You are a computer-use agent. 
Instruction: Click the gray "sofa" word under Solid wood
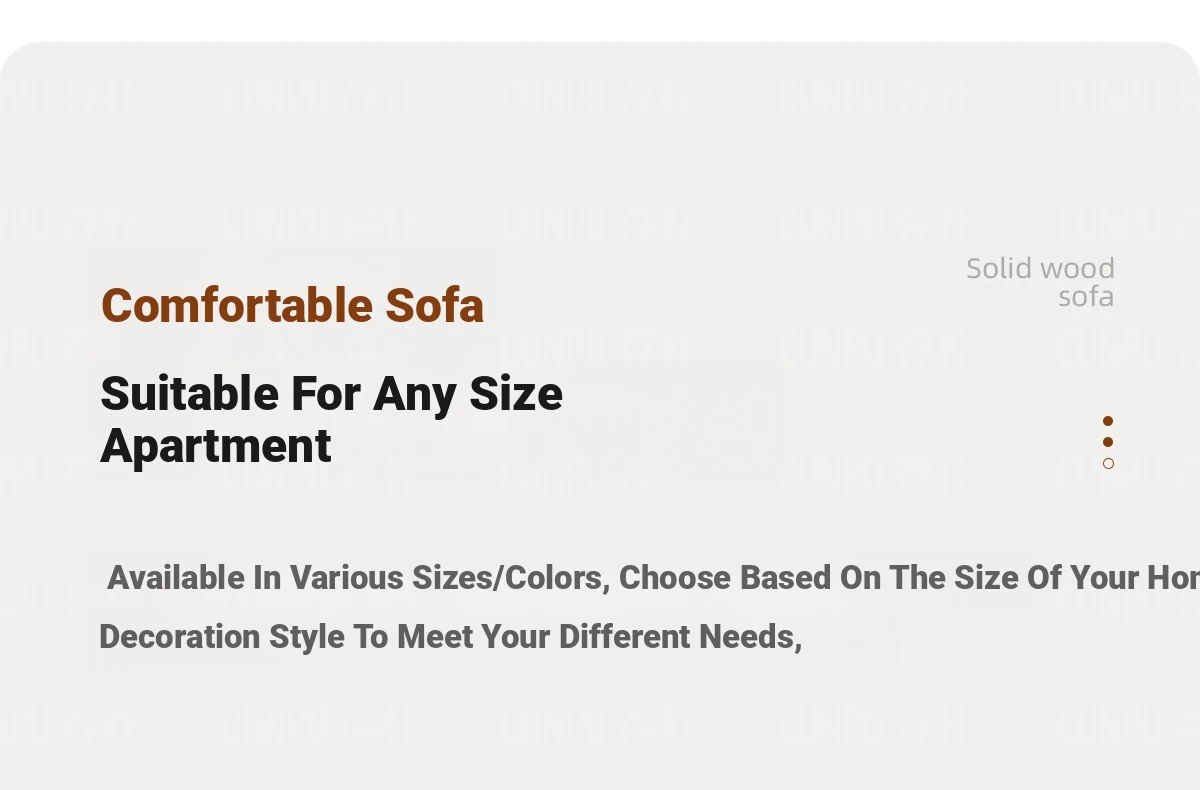1086,297
